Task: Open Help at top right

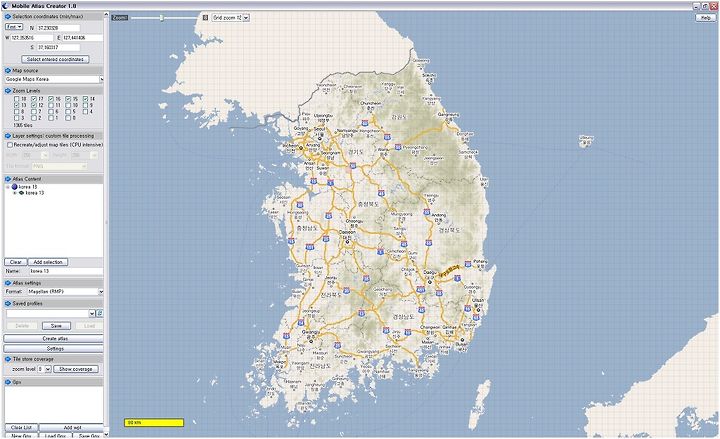Action: point(706,17)
